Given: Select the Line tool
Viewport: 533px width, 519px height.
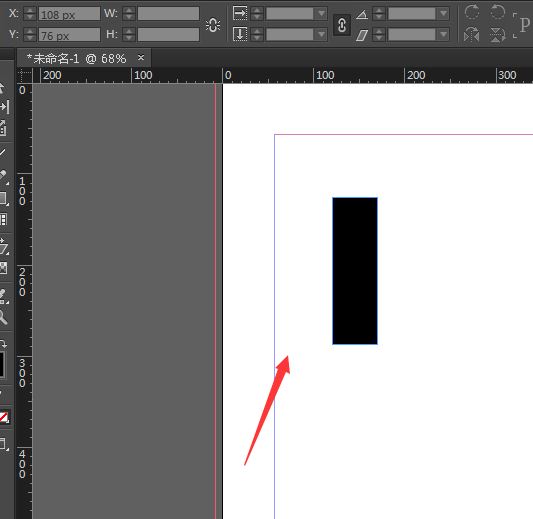Looking at the screenshot, I should (x=3, y=152).
